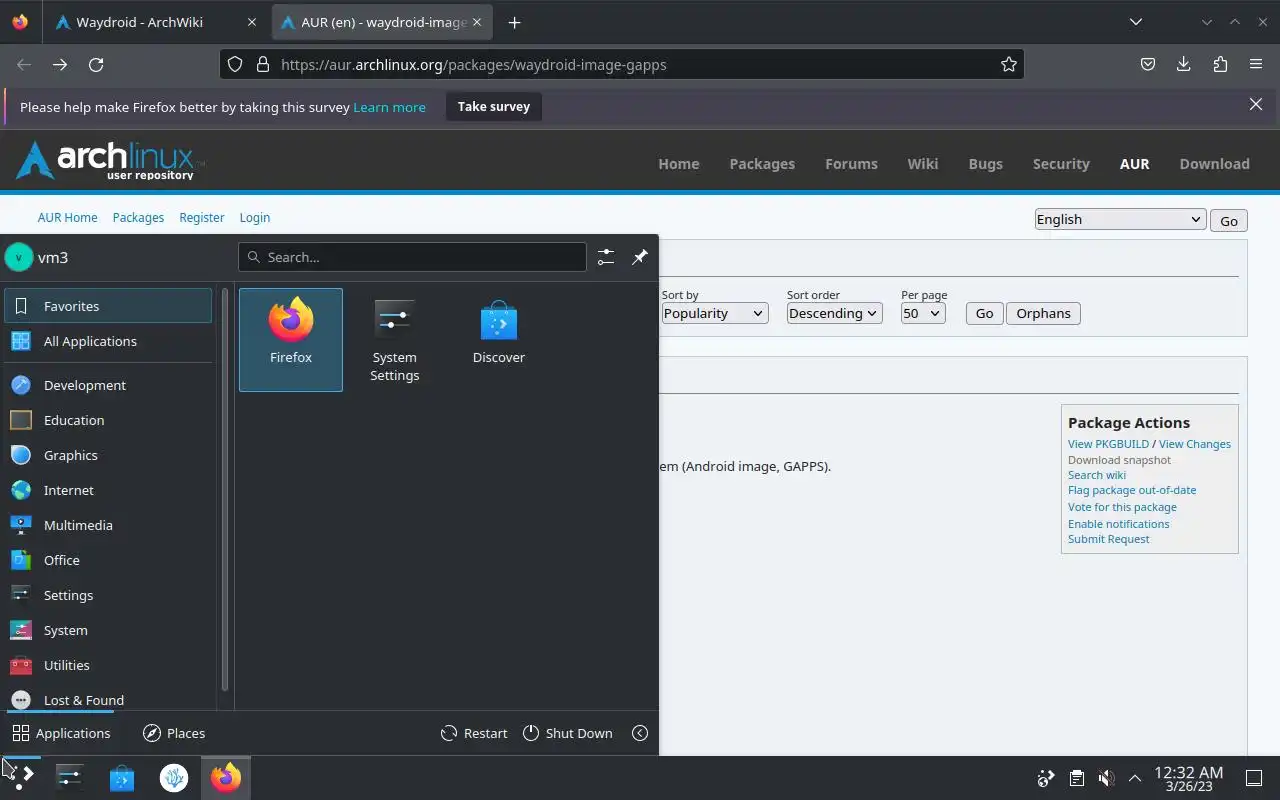Click the vm3 user avatar
This screenshot has height=800, width=1280.
(19, 257)
